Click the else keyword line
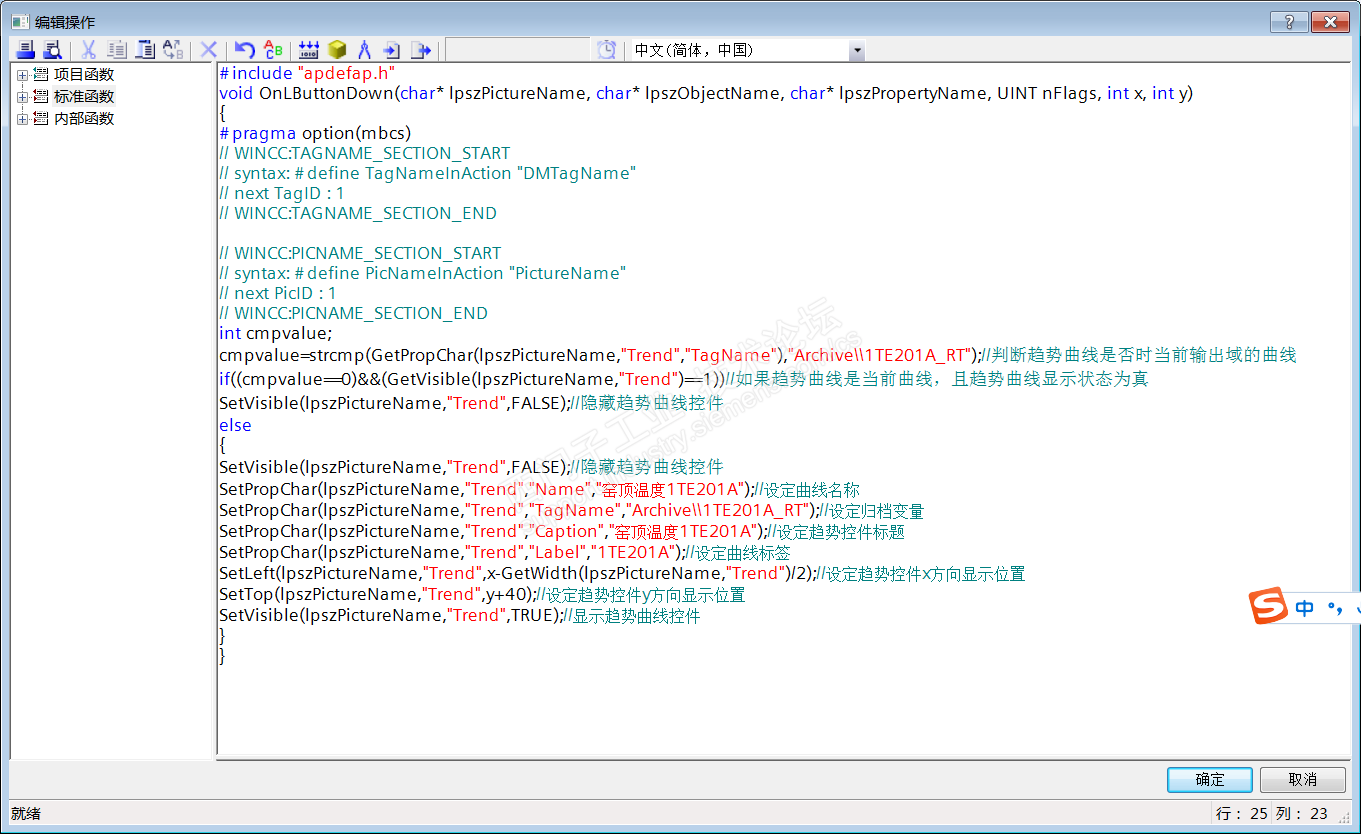The width and height of the screenshot is (1361, 834). click(x=235, y=425)
